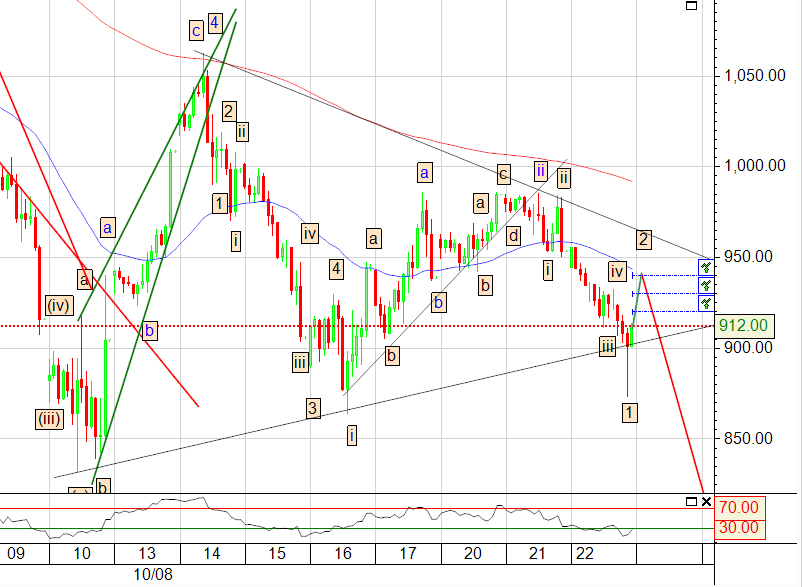The width and height of the screenshot is (802, 587).
Task: Click the RSI 70.00 overbought level label
Action: click(739, 507)
